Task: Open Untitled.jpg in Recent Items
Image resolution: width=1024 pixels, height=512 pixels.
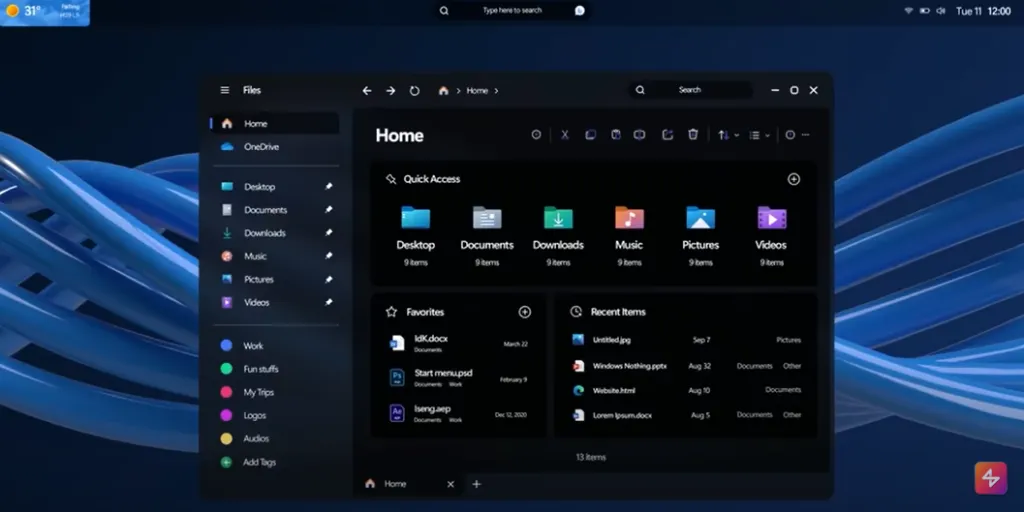Action: tap(686, 340)
